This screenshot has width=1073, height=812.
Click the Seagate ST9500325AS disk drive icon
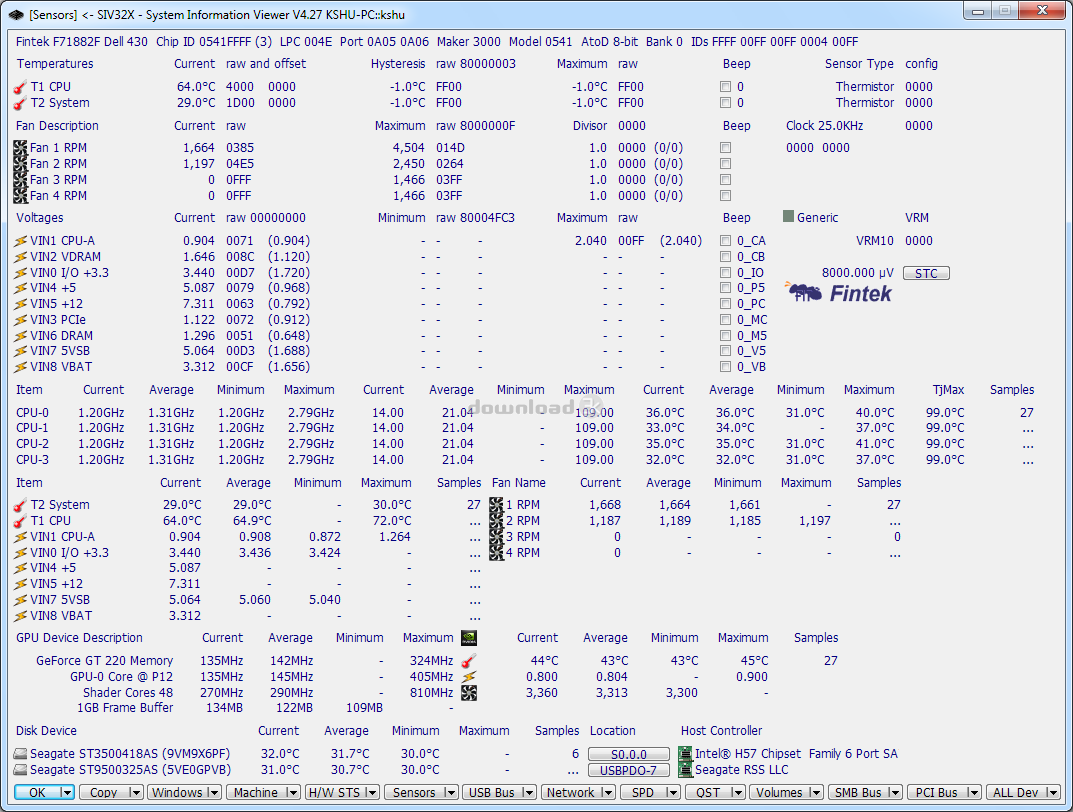click(21, 770)
